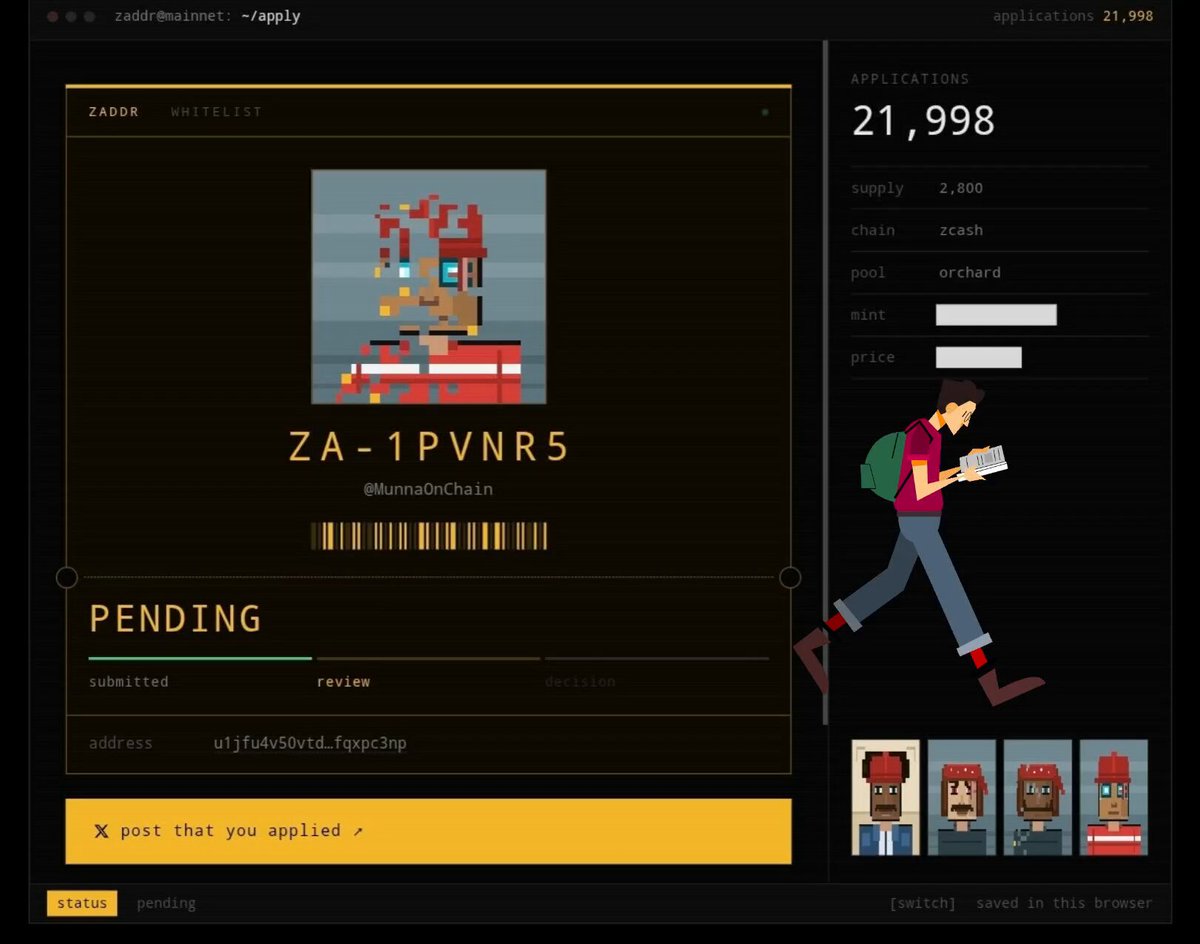Screen dimensions: 1200x944
Task: Click the green status dot in the card header
Action: (765, 112)
